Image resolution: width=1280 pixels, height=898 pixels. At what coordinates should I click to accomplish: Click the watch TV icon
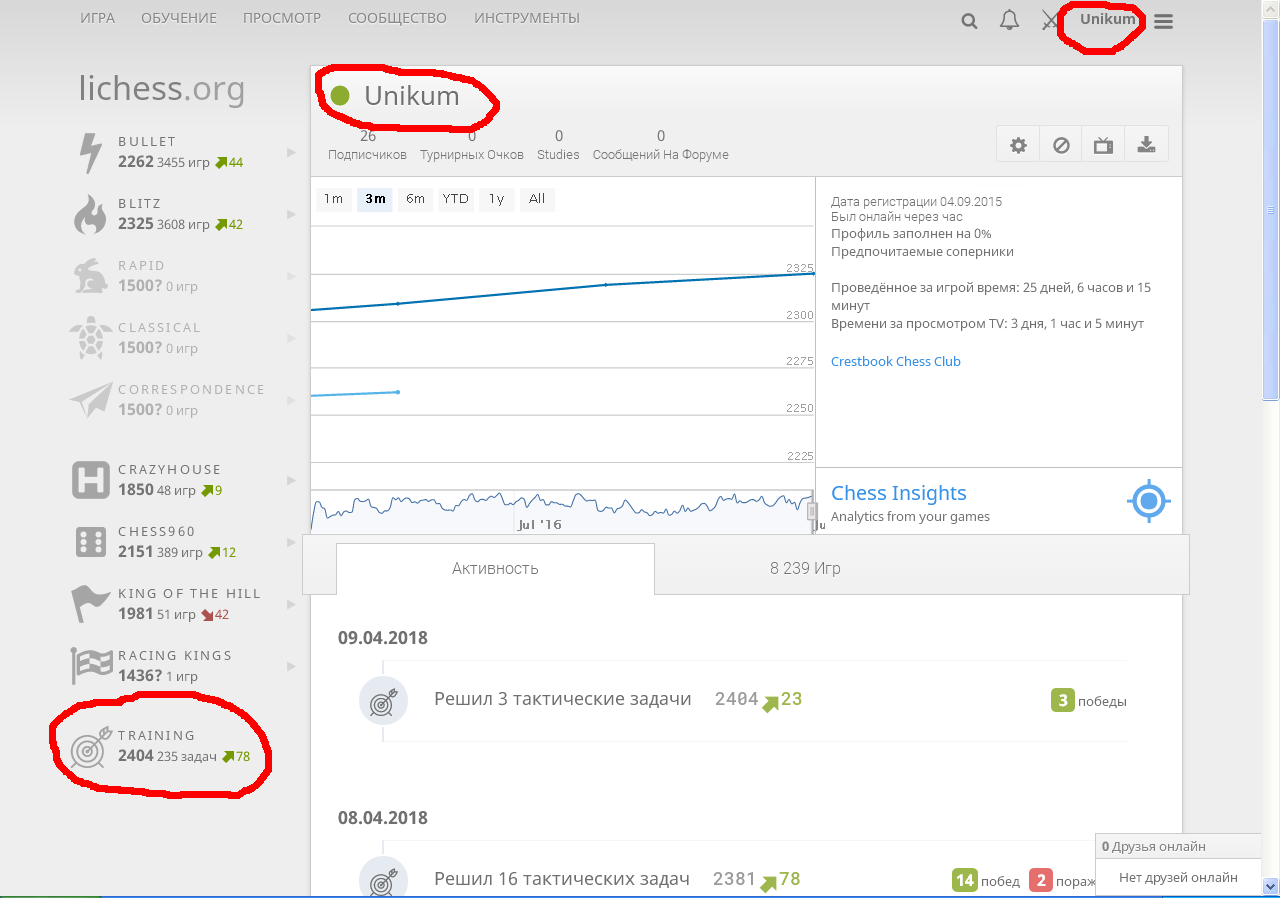click(x=1104, y=145)
